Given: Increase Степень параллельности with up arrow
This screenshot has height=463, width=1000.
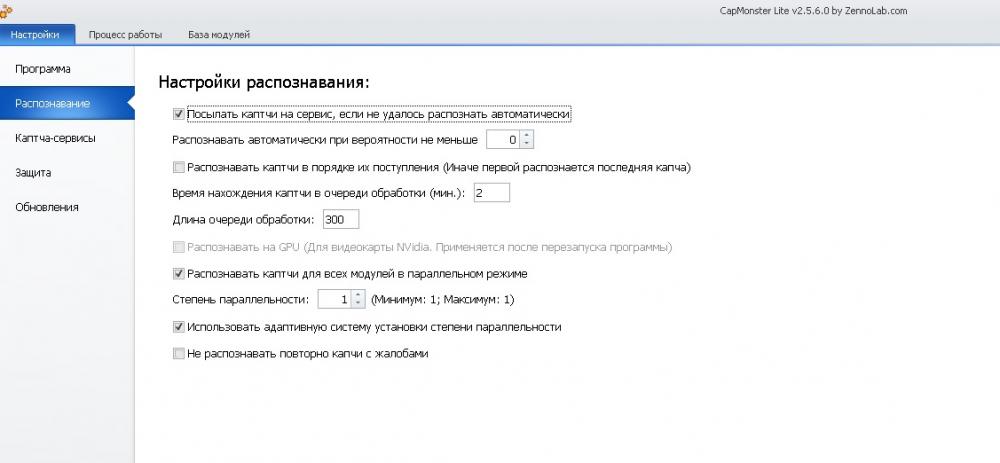Looking at the screenshot, I should click(x=358, y=294).
